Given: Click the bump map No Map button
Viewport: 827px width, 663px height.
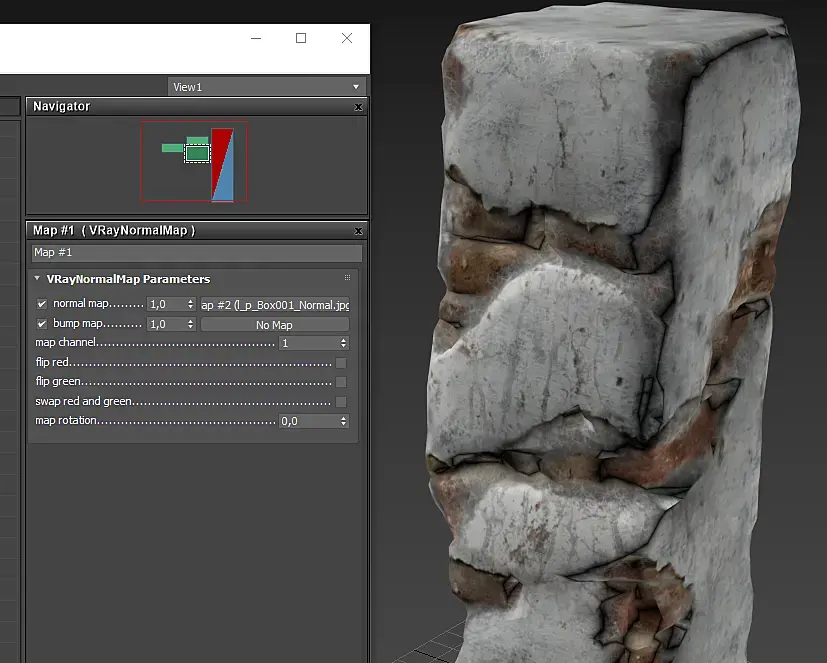Looking at the screenshot, I should pos(275,325).
